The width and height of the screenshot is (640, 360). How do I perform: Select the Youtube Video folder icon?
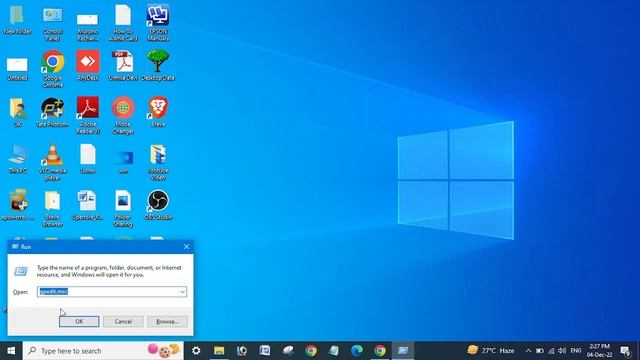[x=158, y=162]
